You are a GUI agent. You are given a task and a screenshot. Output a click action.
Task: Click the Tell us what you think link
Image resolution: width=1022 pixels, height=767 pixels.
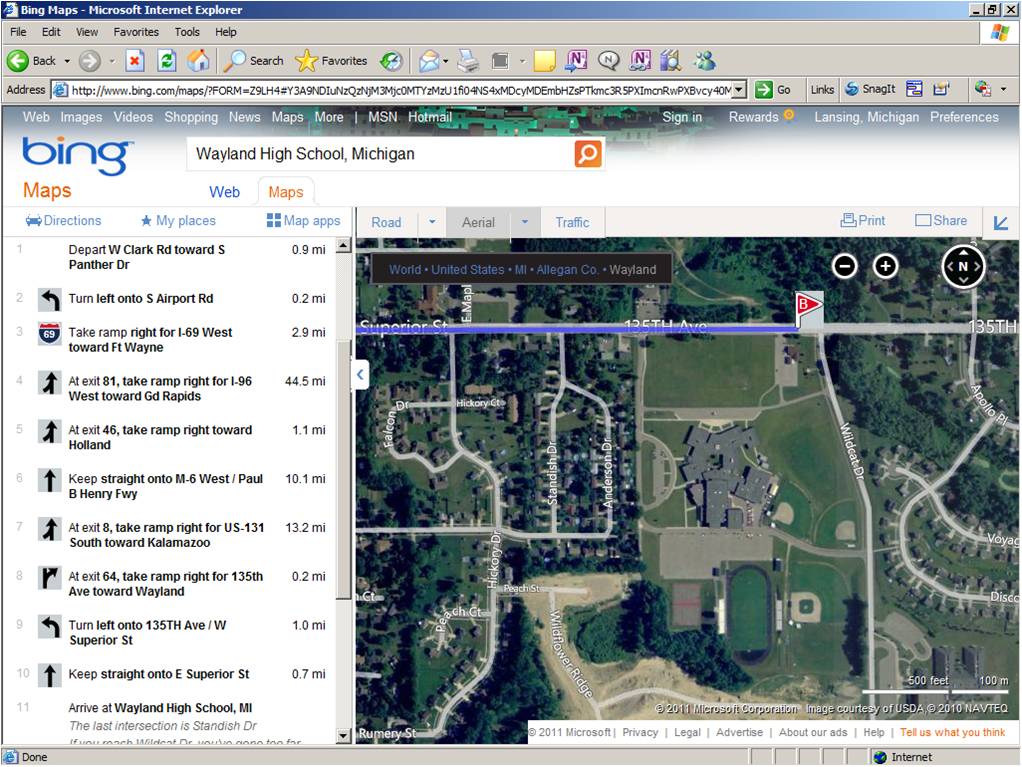point(952,732)
